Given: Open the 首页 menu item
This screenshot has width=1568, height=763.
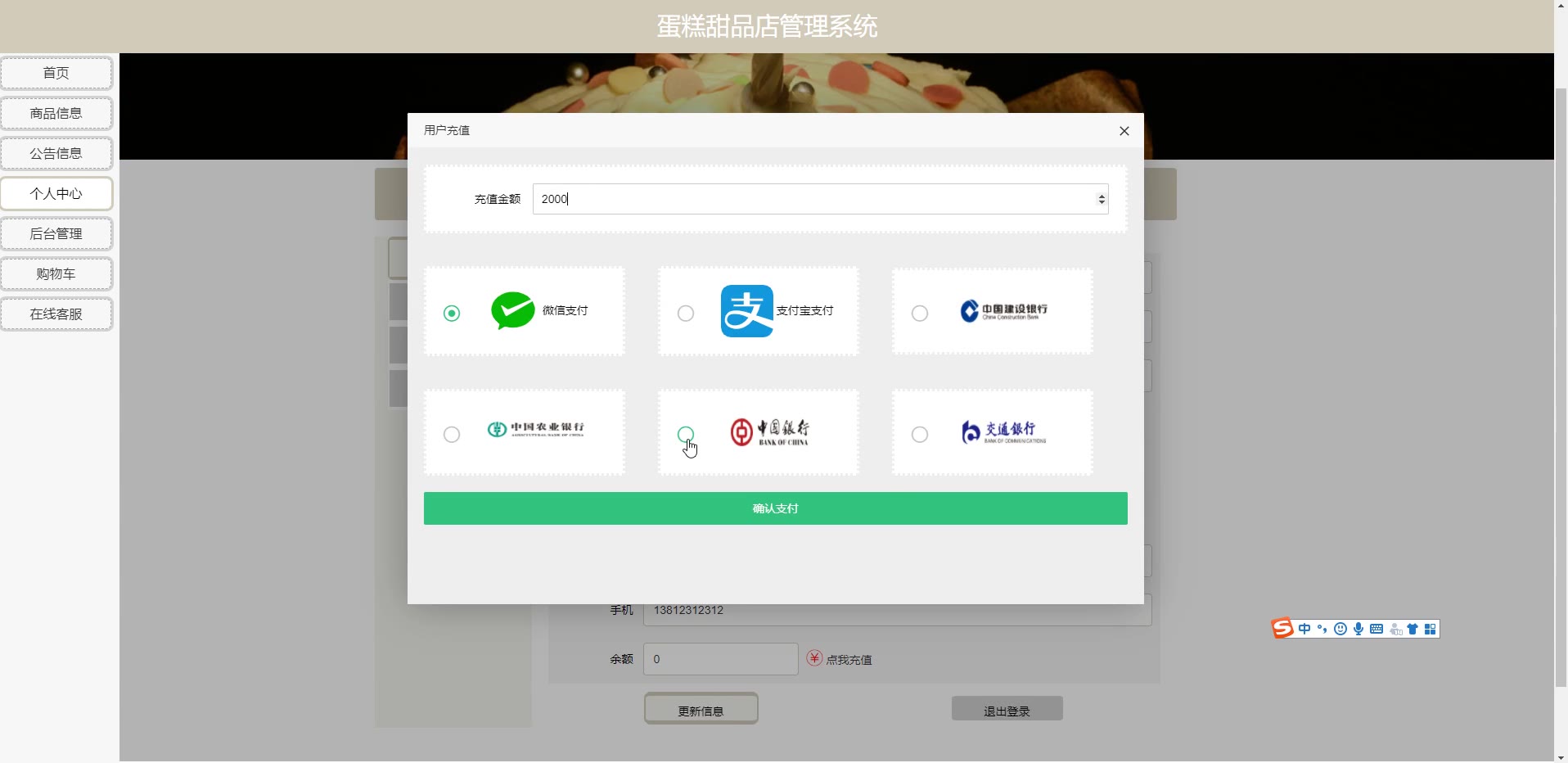Looking at the screenshot, I should 56,73.
